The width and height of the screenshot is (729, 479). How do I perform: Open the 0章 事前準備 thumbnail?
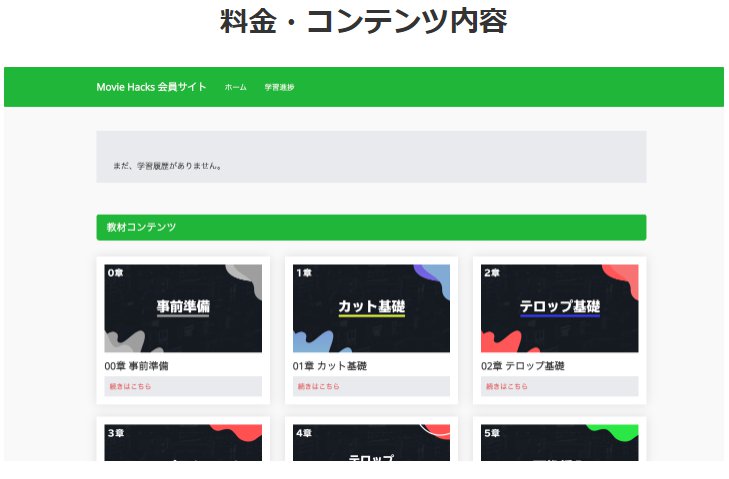[x=183, y=308]
